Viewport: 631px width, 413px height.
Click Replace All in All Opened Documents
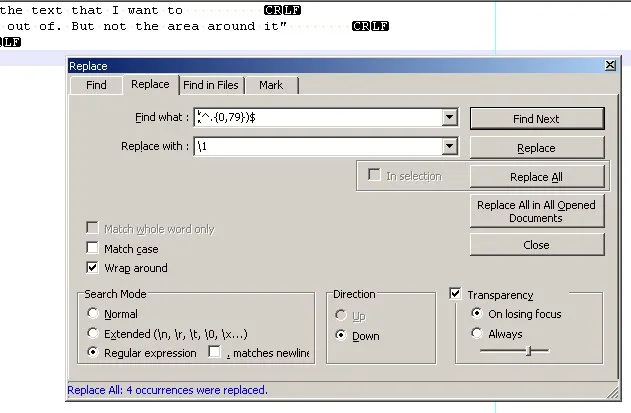pyautogui.click(x=537, y=211)
